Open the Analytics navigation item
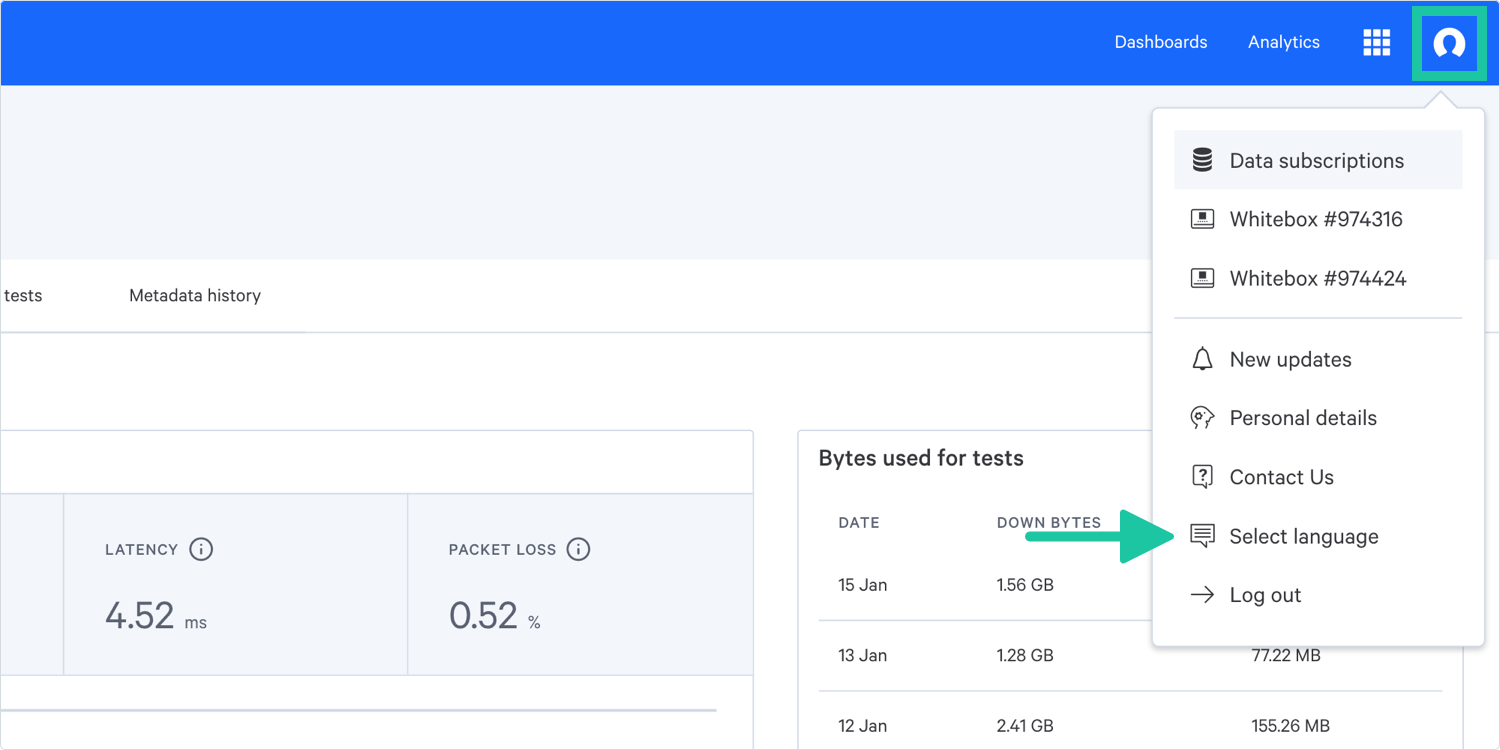This screenshot has height=750, width=1500. (1283, 42)
